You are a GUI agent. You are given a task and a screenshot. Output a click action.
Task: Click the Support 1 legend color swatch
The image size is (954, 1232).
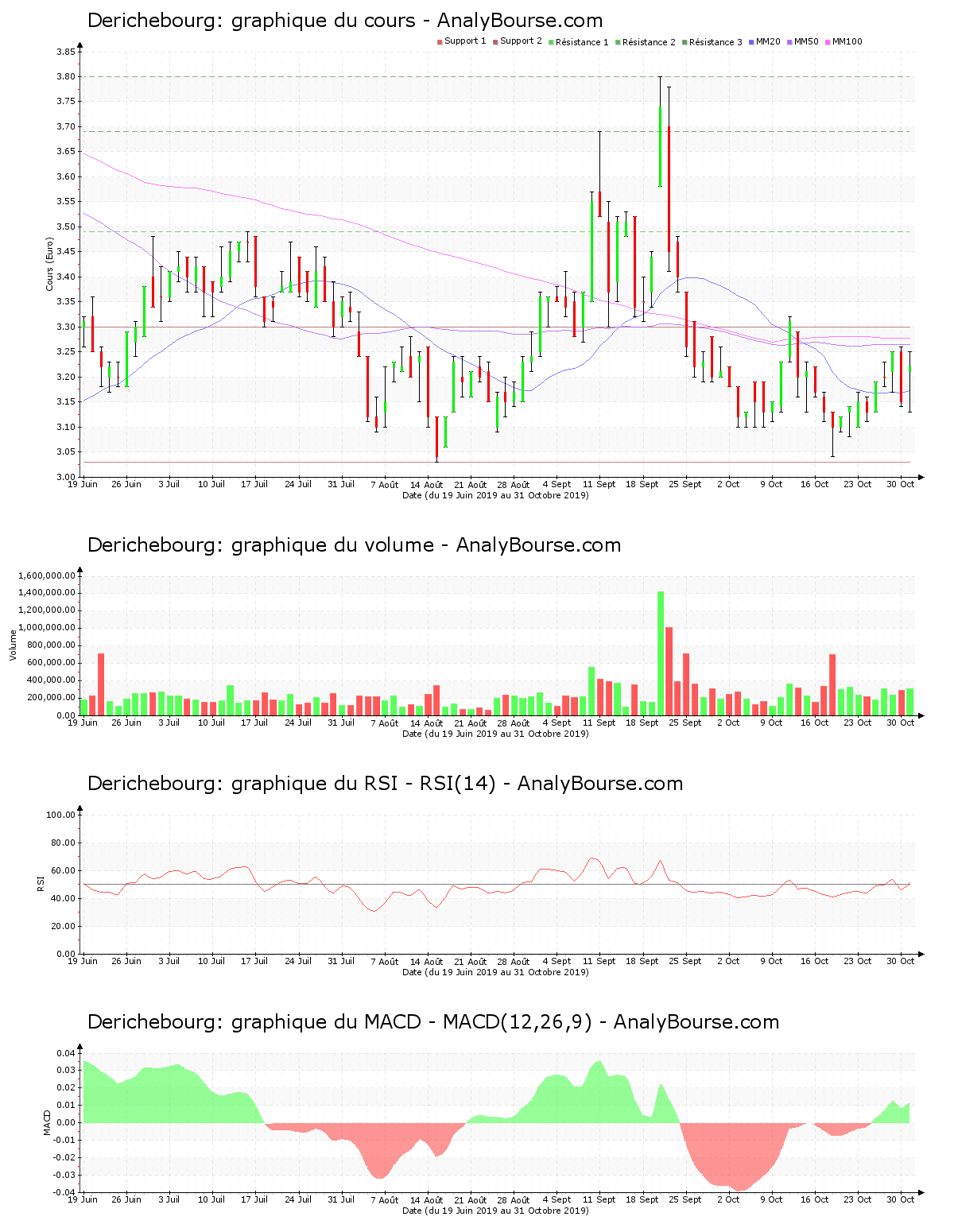point(440,42)
